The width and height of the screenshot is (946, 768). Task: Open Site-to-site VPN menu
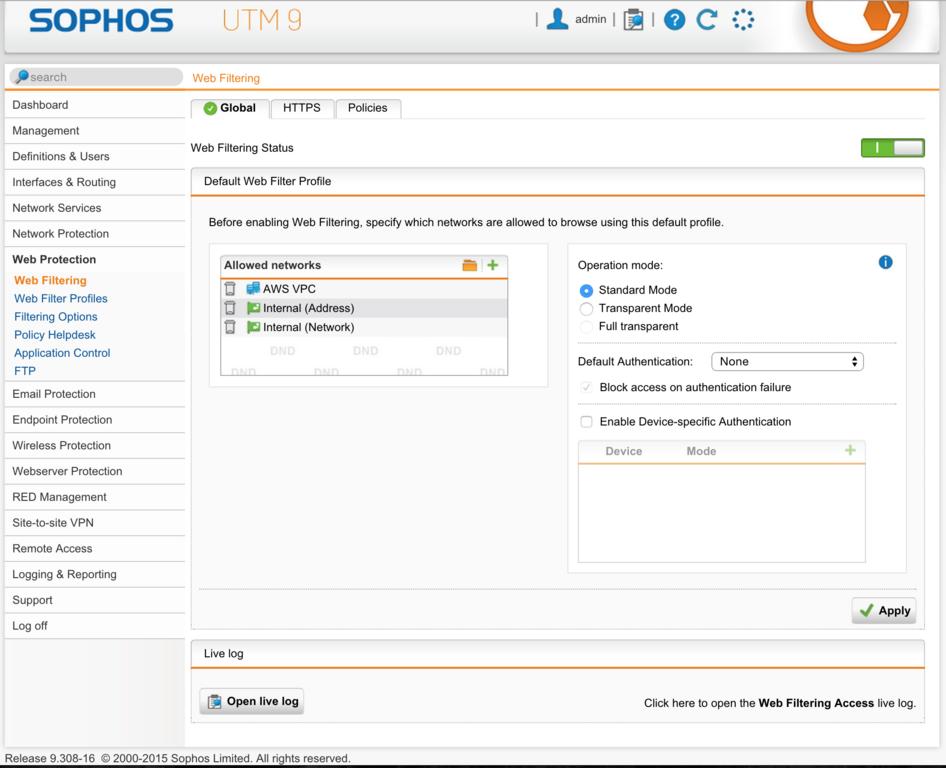point(95,523)
